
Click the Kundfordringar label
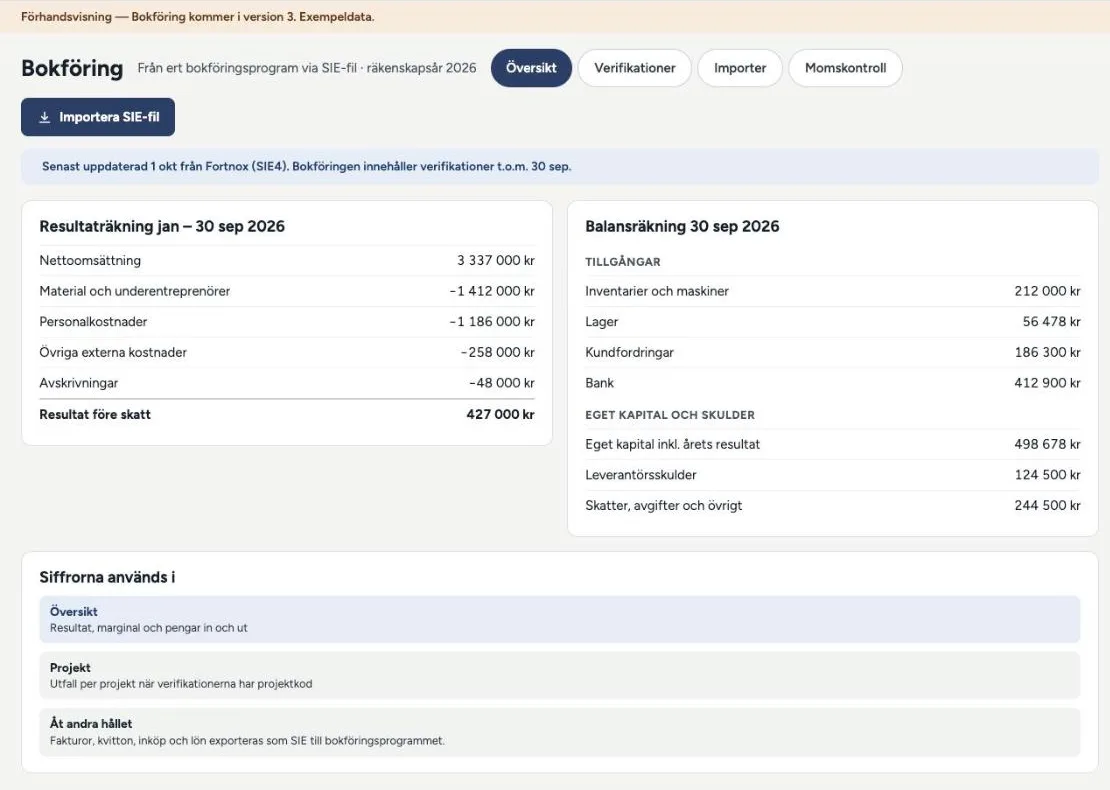[629, 352]
